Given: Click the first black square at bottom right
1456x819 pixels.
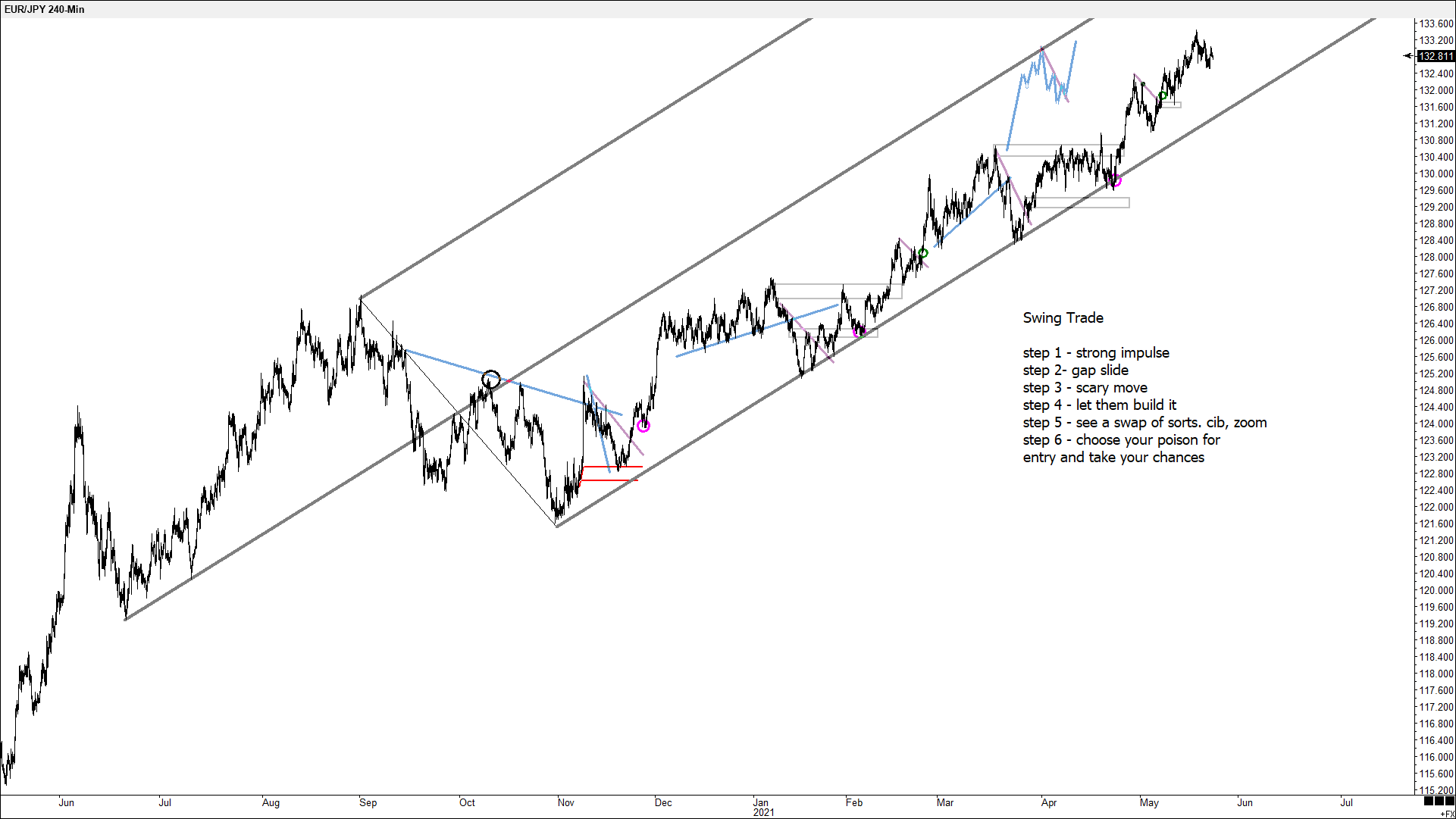Looking at the screenshot, I should [1429, 801].
